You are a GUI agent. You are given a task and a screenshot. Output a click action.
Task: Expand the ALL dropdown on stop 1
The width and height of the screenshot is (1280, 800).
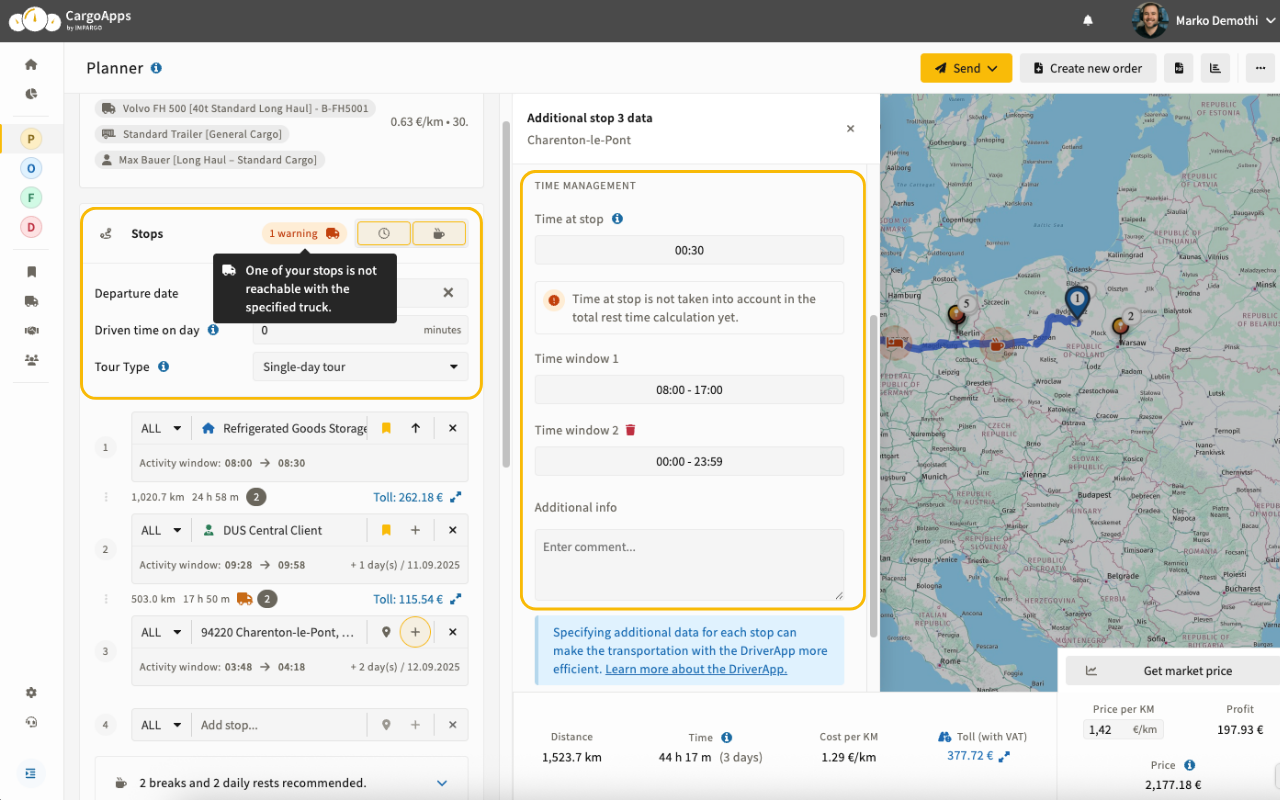tap(160, 427)
